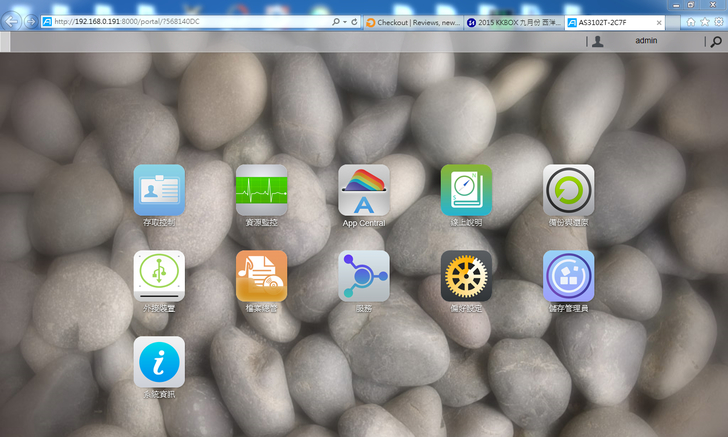This screenshot has height=437, width=728.
Task: Launch the 資源監控 resource monitor
Action: (261, 190)
